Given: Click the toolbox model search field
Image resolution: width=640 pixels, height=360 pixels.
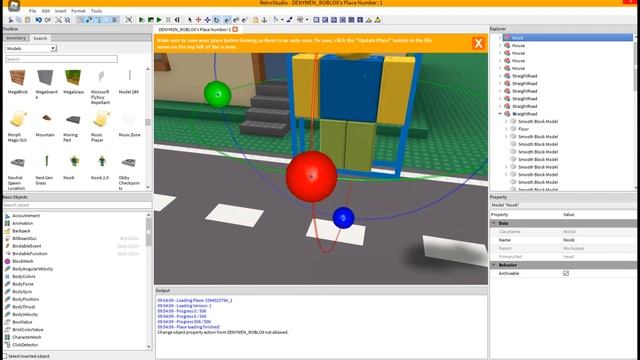Looking at the screenshot, I should point(61,59).
